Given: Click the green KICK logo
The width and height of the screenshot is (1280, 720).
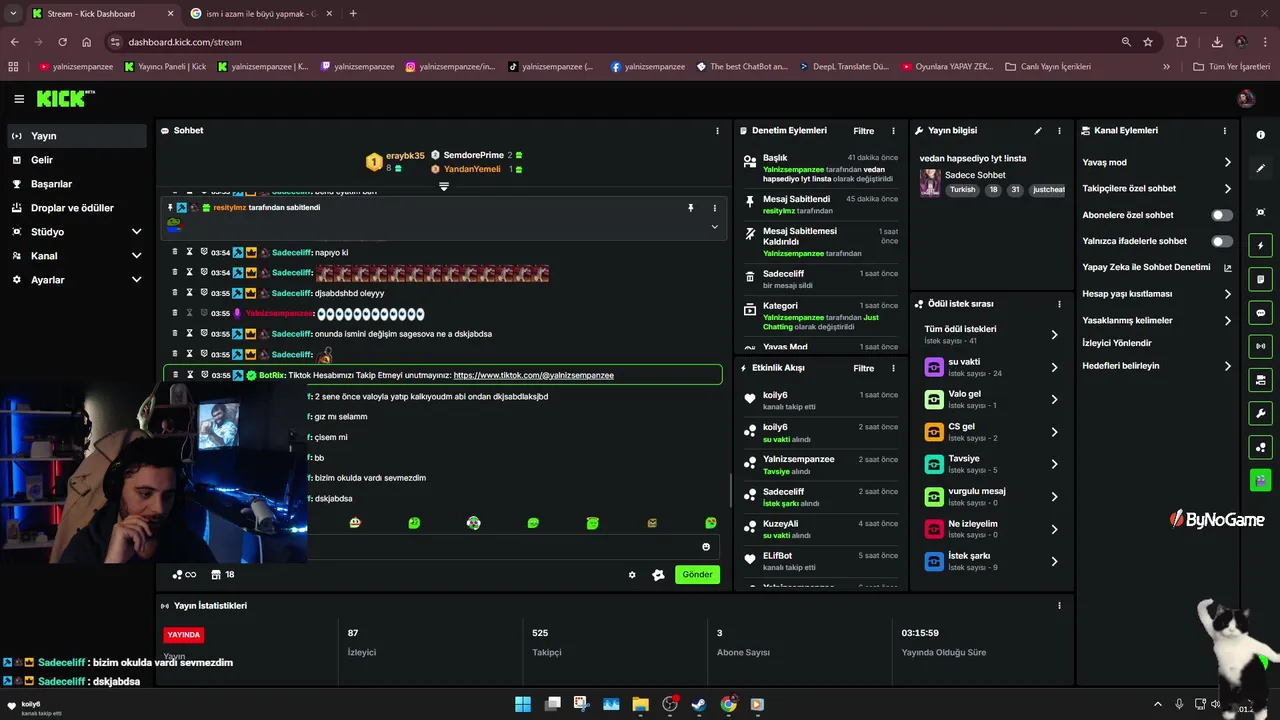Looking at the screenshot, I should [65, 98].
